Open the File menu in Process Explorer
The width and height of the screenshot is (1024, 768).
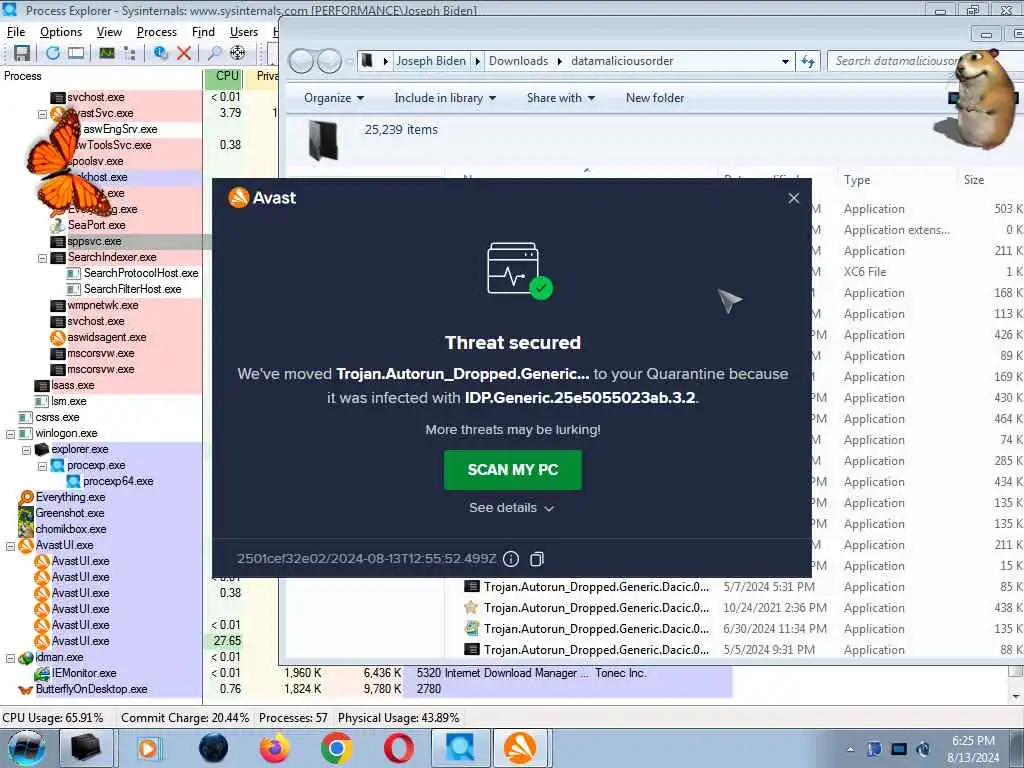16,32
